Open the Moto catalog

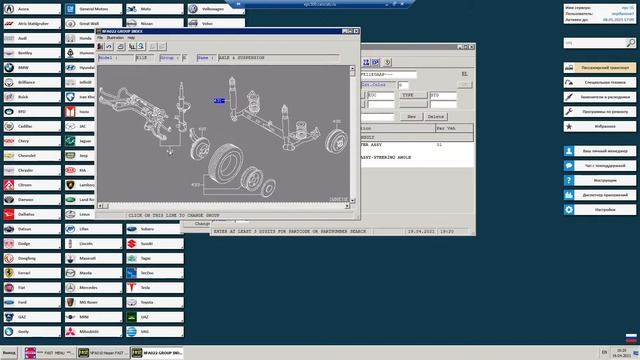tap(155, 9)
